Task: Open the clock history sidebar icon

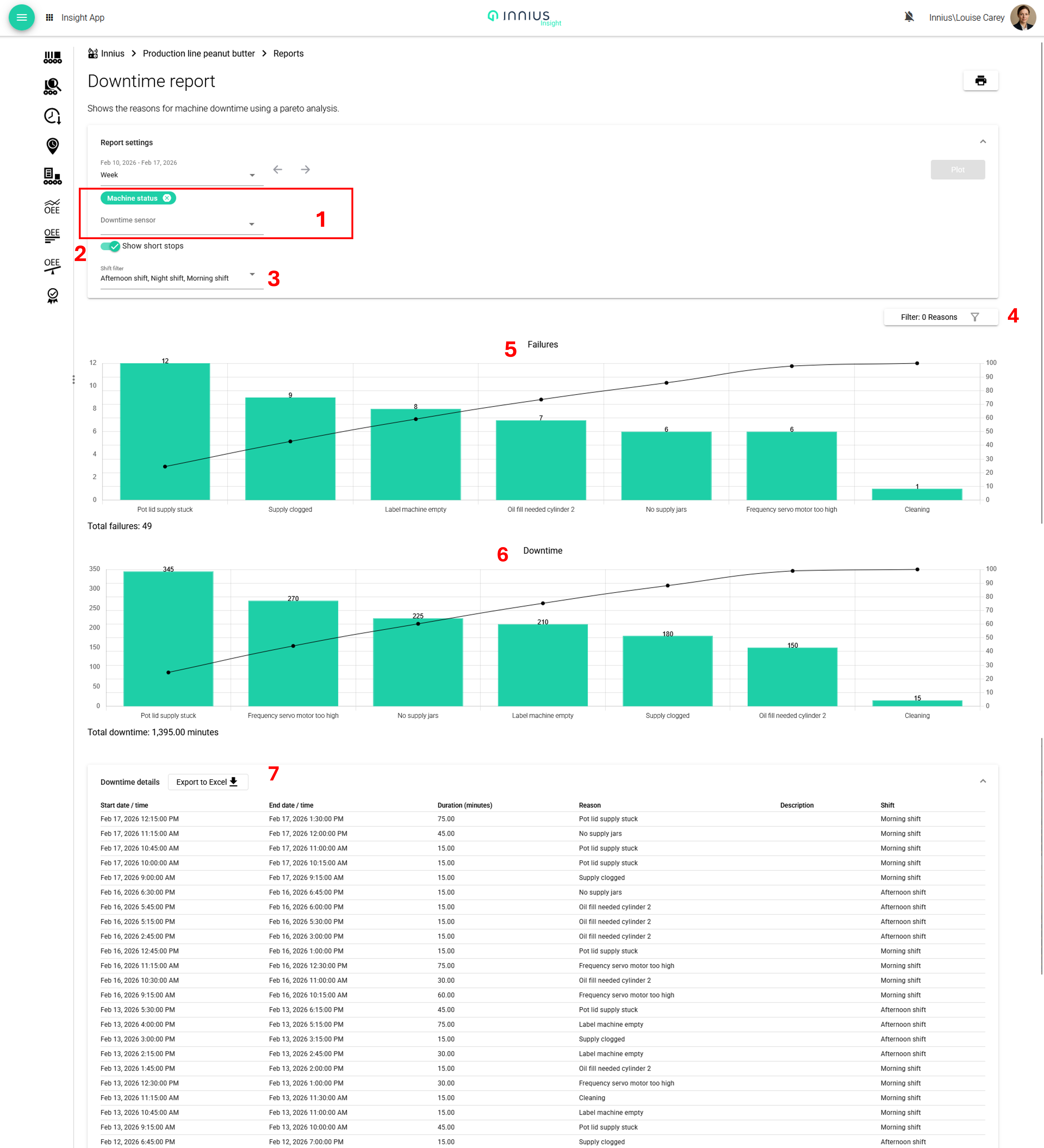Action: [x=52, y=116]
